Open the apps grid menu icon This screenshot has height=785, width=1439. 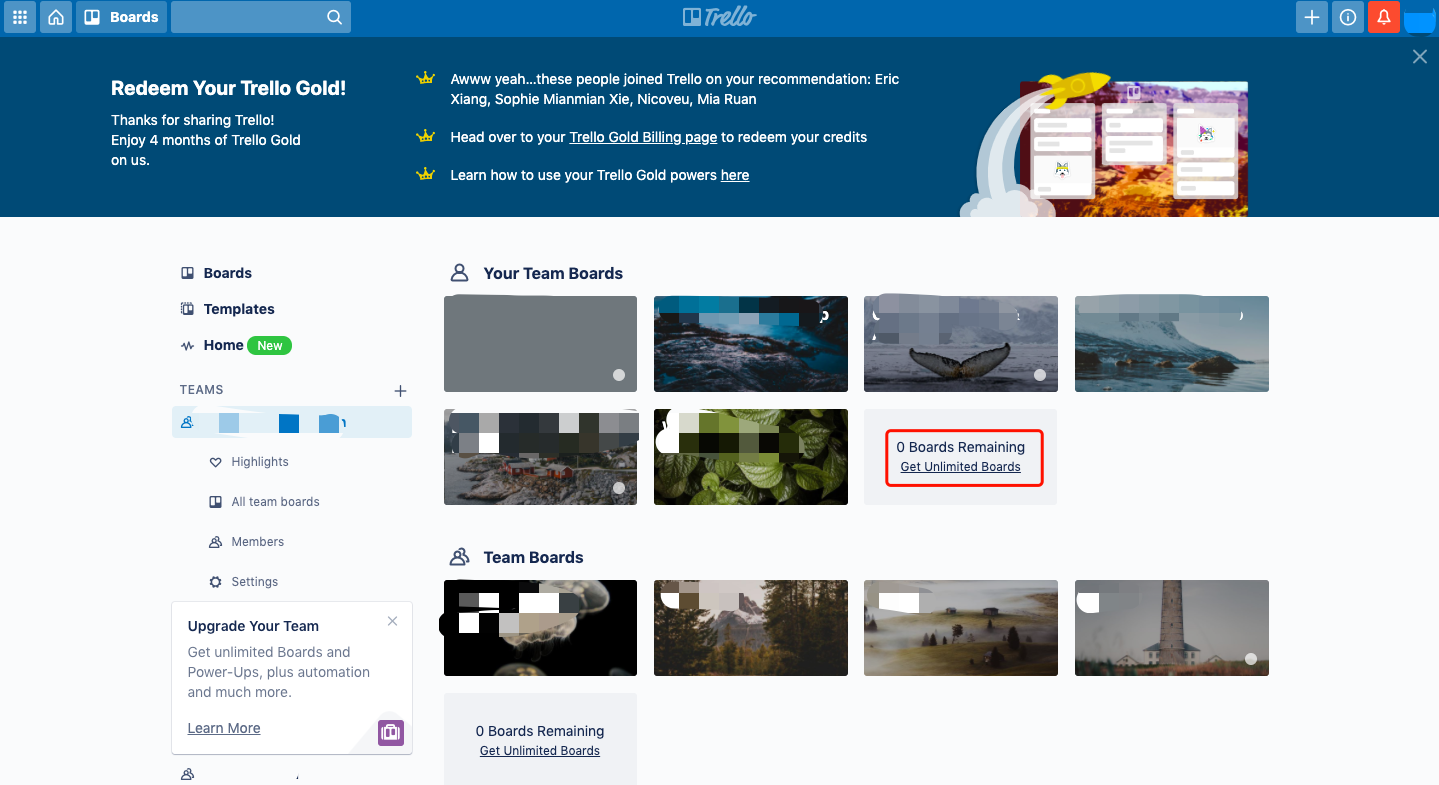point(20,17)
